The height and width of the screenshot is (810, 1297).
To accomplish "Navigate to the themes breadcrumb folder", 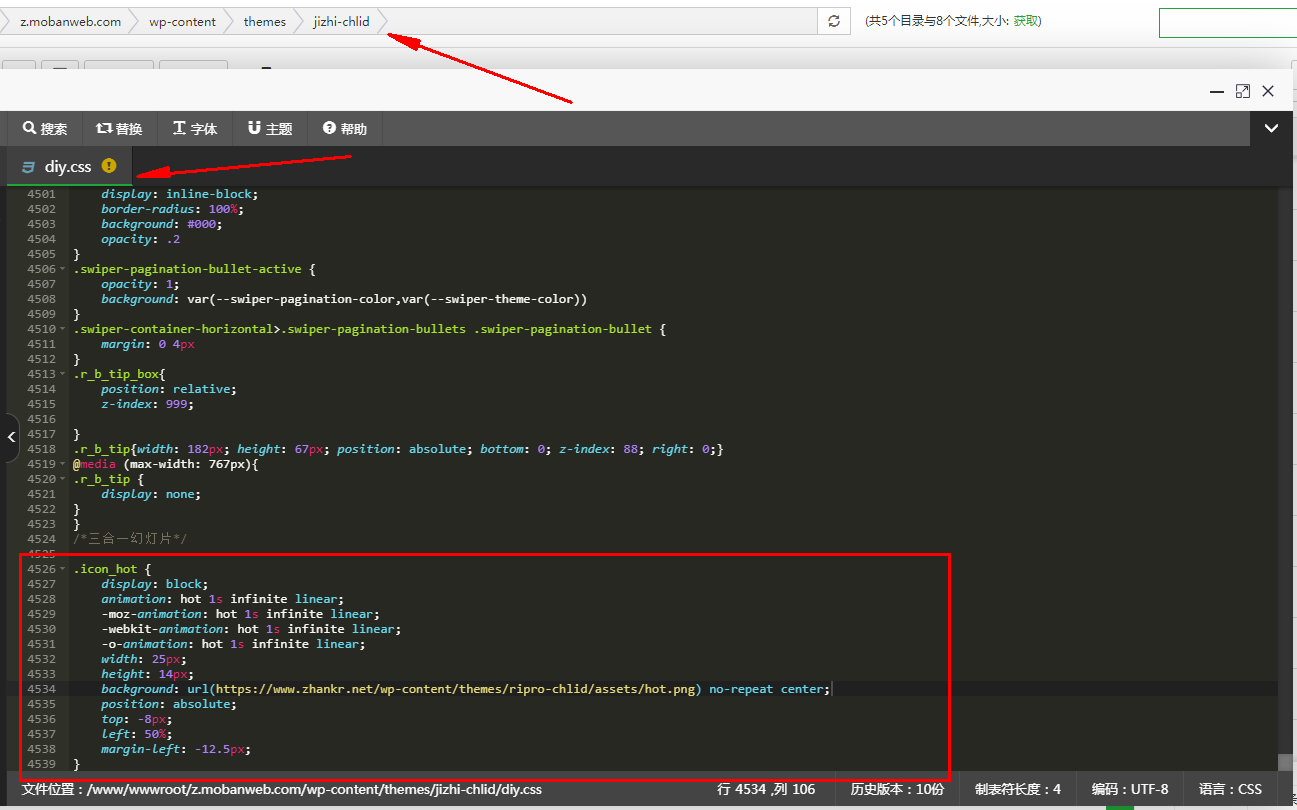I will click(264, 21).
